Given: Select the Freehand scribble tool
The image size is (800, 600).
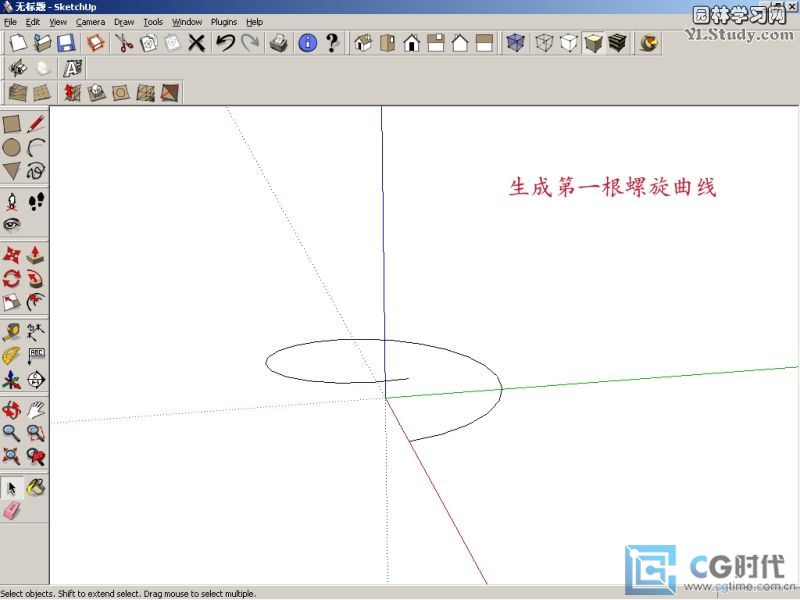Looking at the screenshot, I should [x=36, y=171].
